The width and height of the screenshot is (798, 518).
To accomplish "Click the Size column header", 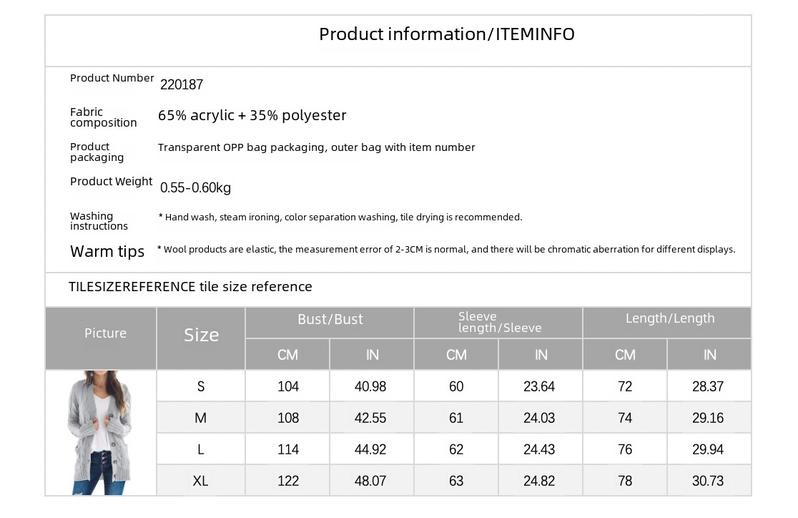I will pyautogui.click(x=201, y=335).
